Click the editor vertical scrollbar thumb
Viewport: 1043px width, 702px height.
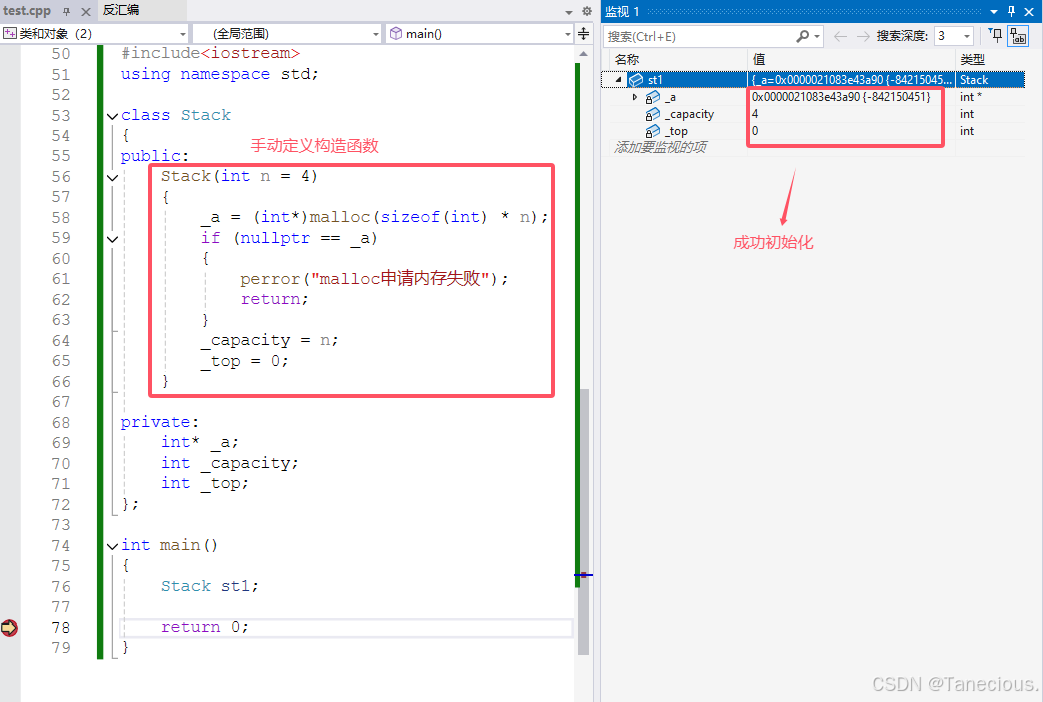pyautogui.click(x=583, y=522)
